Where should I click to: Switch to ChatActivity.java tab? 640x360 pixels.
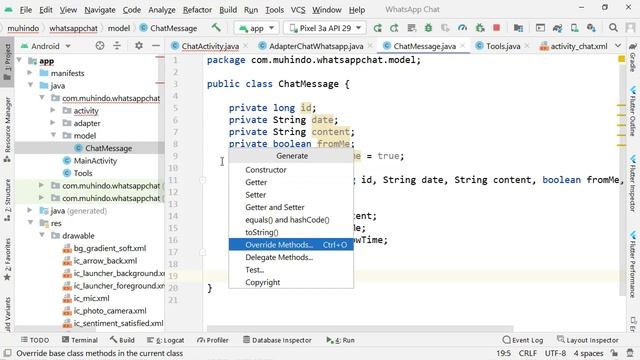(210, 46)
